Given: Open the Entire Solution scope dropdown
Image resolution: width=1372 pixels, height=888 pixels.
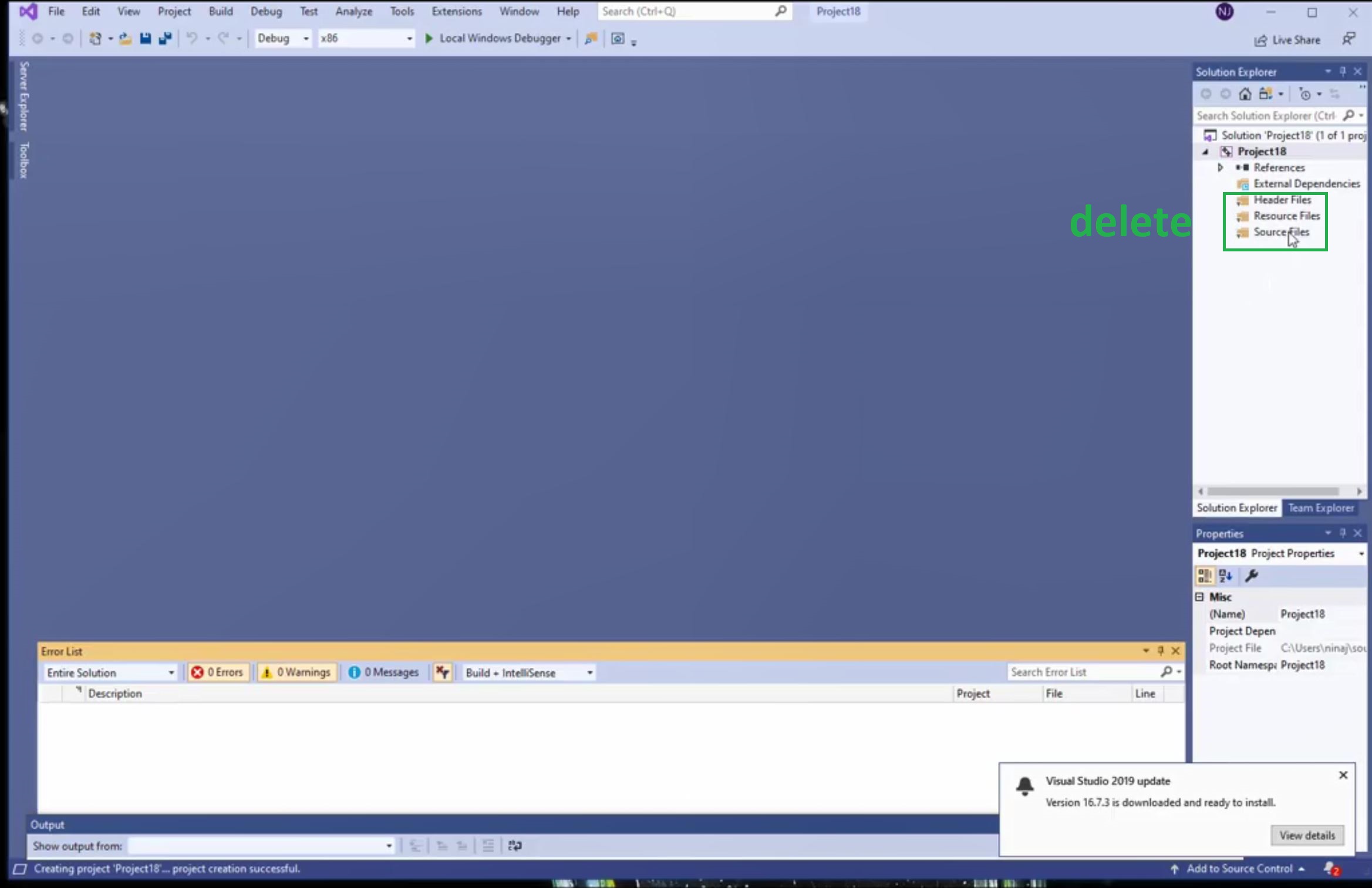Looking at the screenshot, I should (110, 672).
